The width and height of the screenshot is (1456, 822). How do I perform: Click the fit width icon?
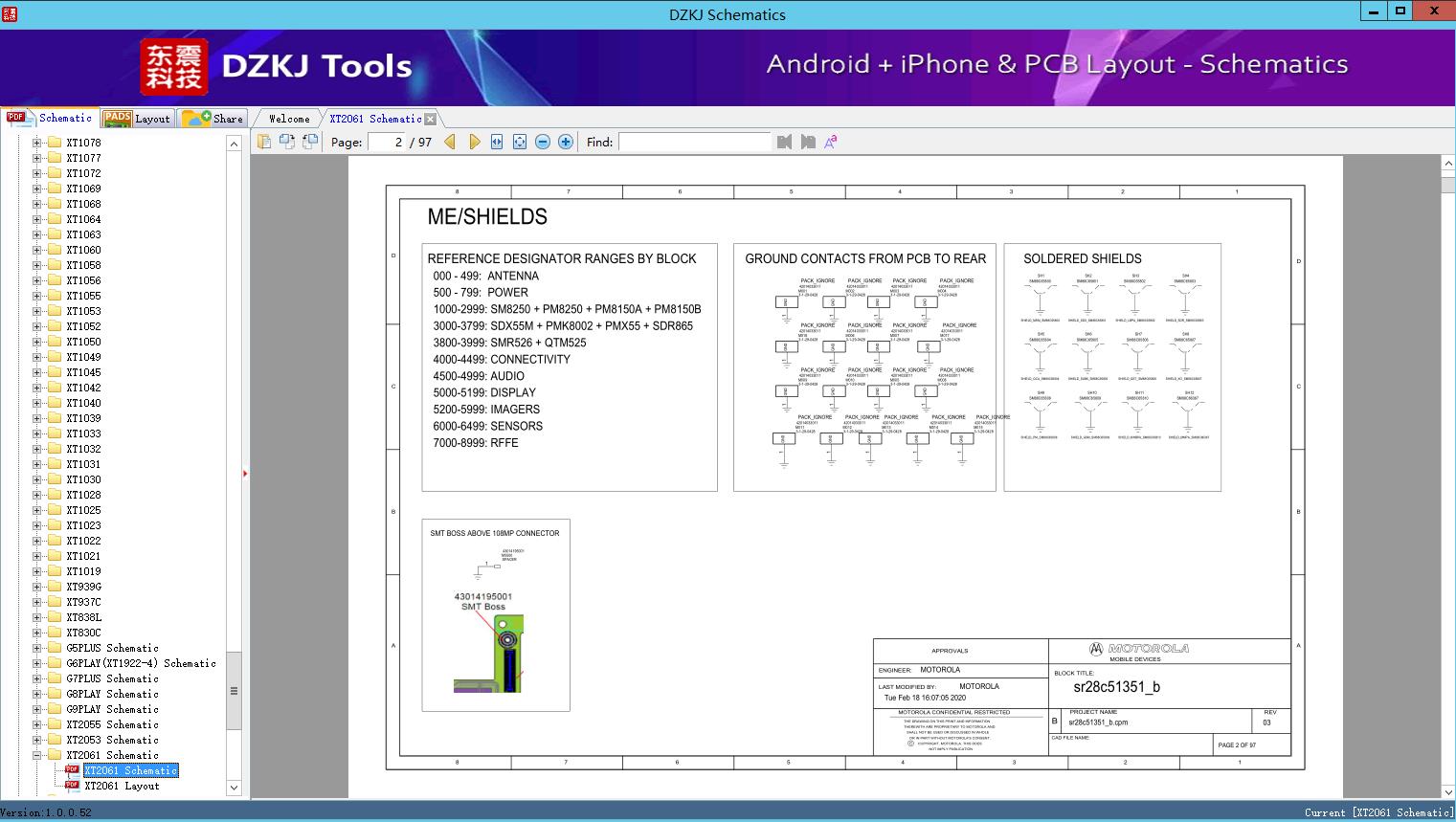(497, 142)
